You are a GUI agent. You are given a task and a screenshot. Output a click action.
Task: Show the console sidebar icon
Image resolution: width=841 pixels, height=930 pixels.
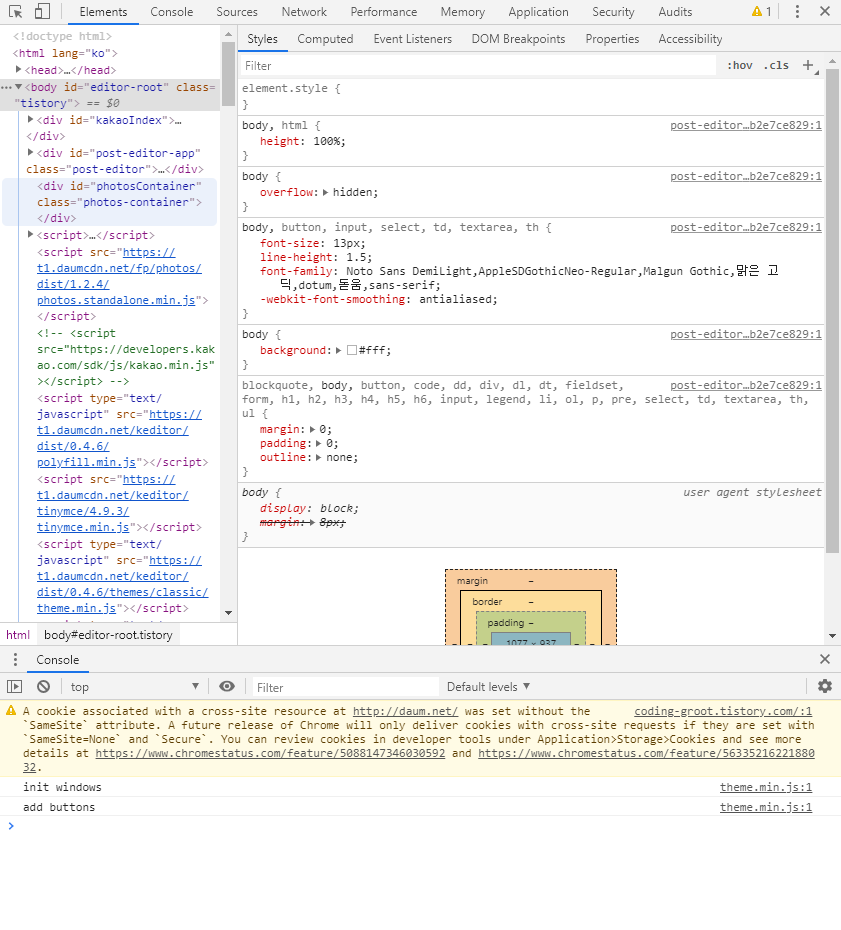tap(15, 686)
